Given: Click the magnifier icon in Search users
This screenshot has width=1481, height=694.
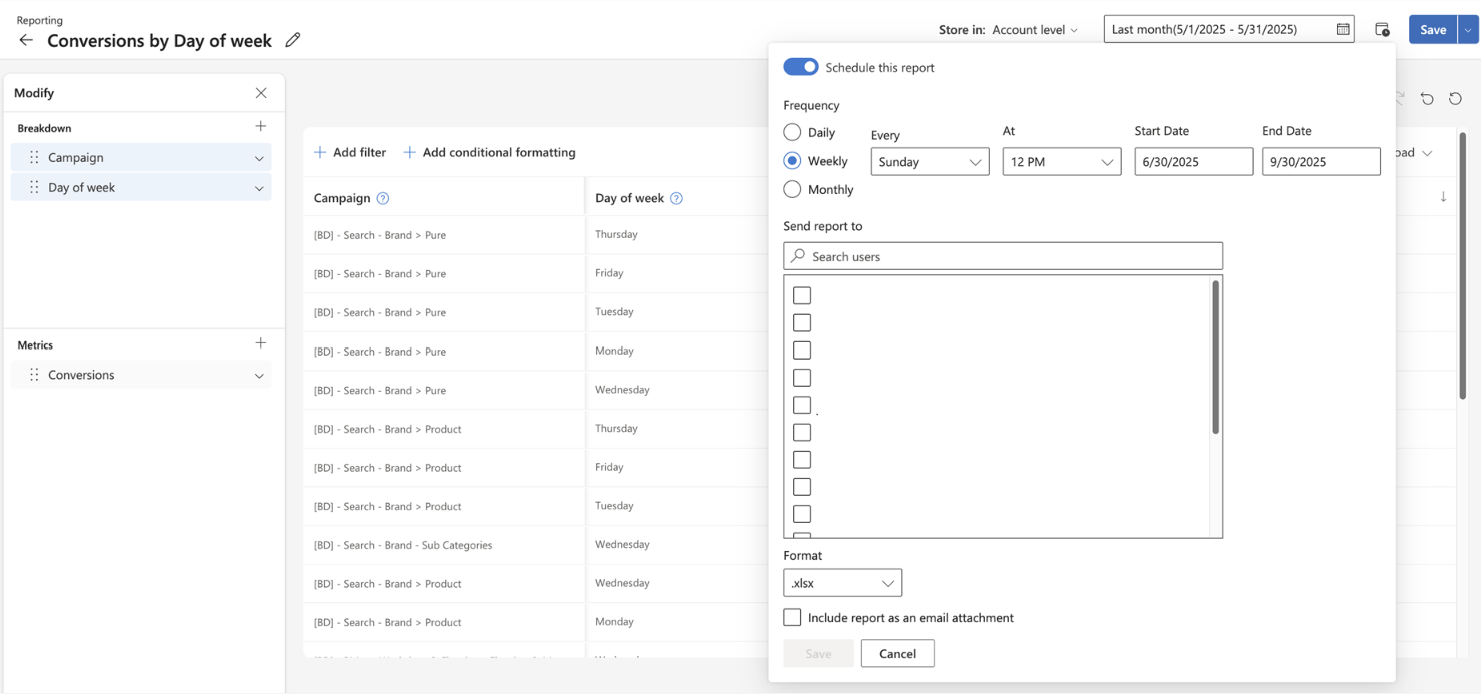Looking at the screenshot, I should click(x=798, y=256).
